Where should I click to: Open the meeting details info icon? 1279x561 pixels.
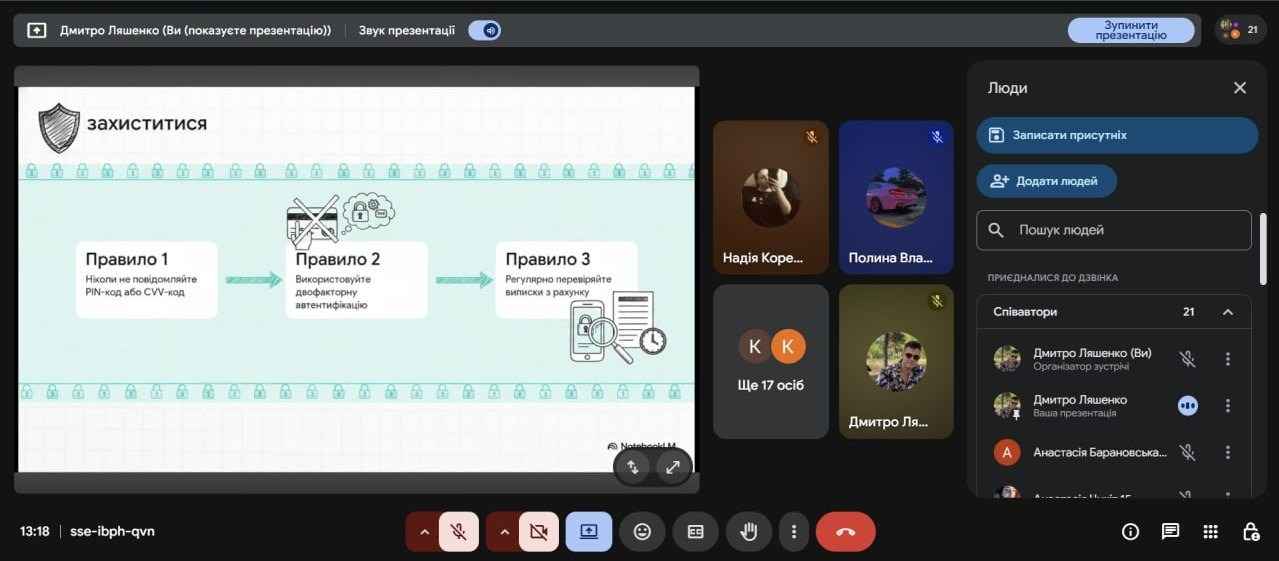(1130, 532)
